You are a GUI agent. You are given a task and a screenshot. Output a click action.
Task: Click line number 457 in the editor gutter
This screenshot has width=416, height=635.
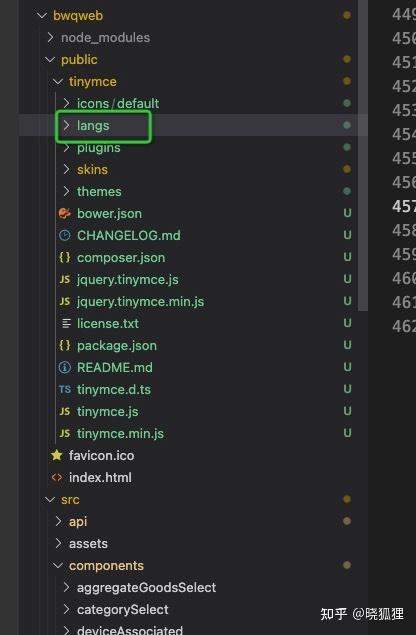pyautogui.click(x=404, y=206)
